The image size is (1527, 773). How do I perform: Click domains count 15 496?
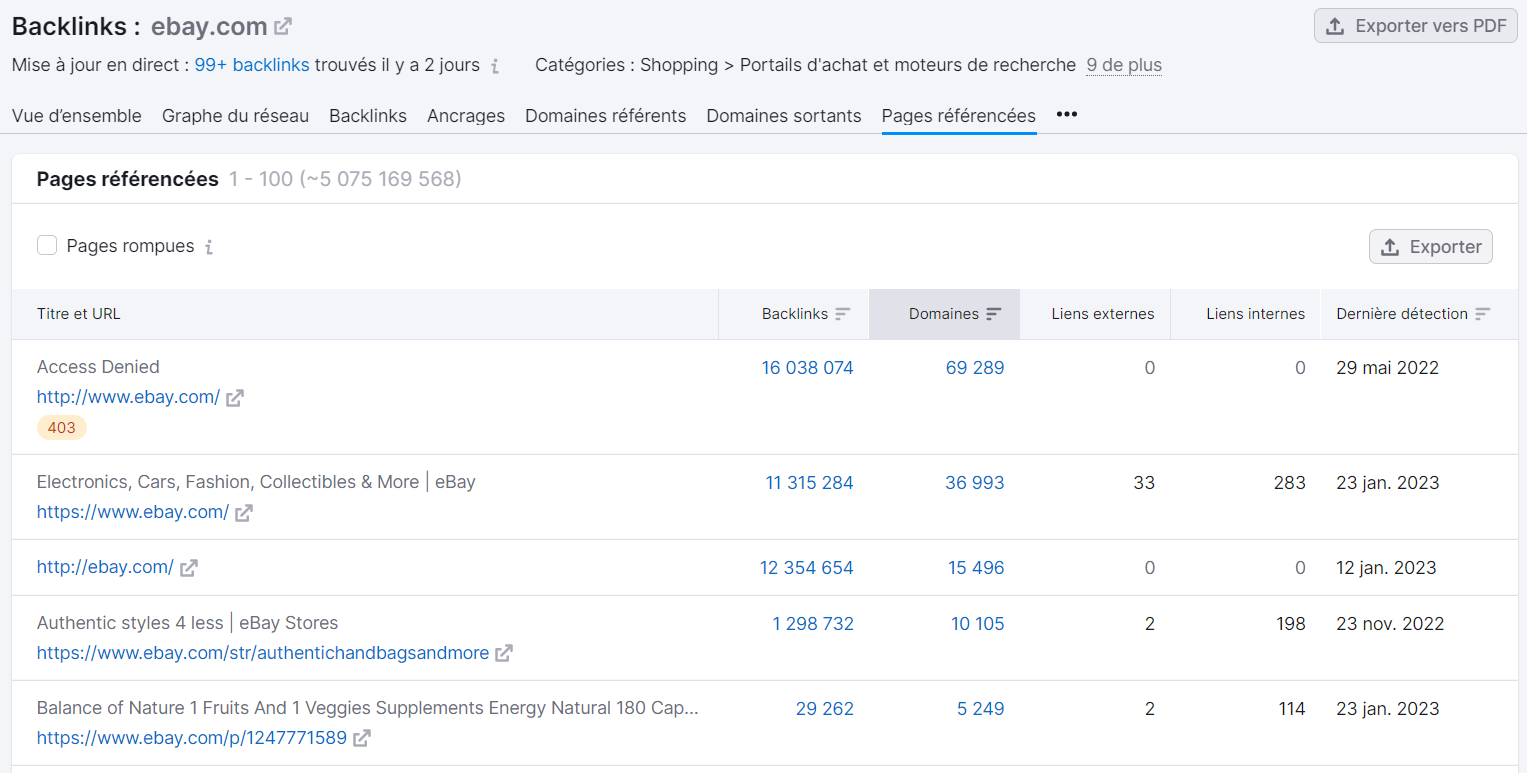[976, 568]
